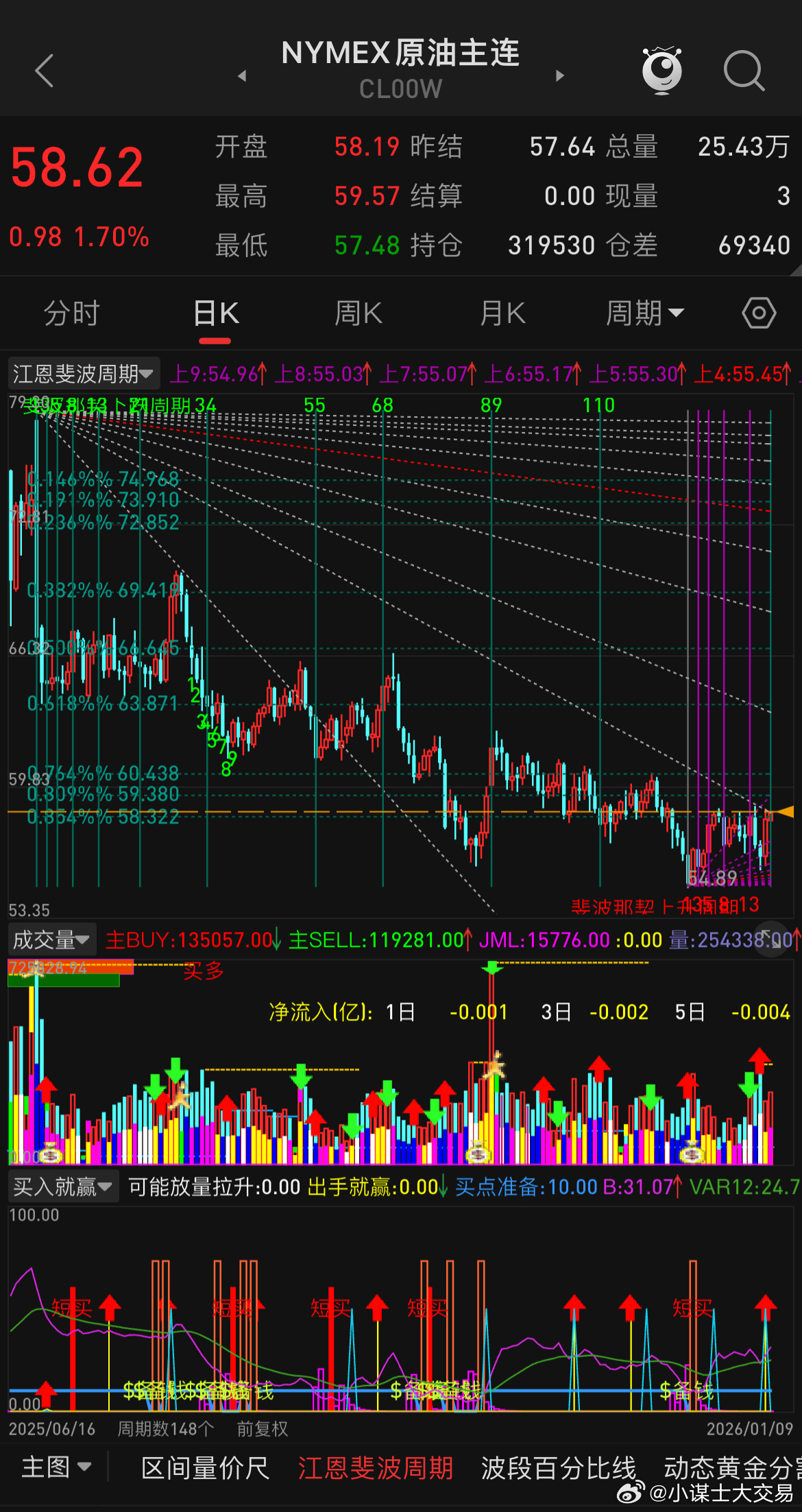This screenshot has height=1512, width=802.
Task: Select 动态黄金分割 indicator at bottom
Action: tap(732, 1467)
